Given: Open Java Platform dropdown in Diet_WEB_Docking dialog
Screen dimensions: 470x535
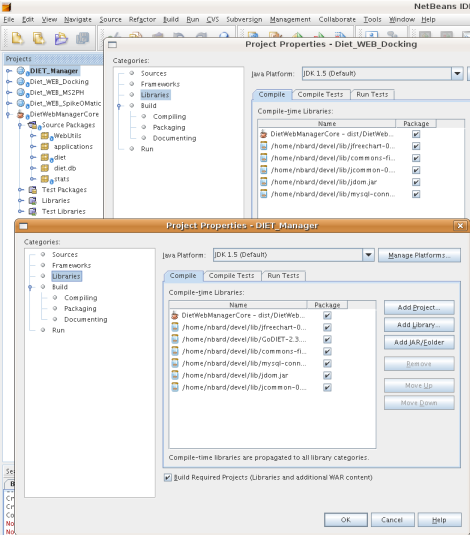Looking at the screenshot, I should [457, 74].
